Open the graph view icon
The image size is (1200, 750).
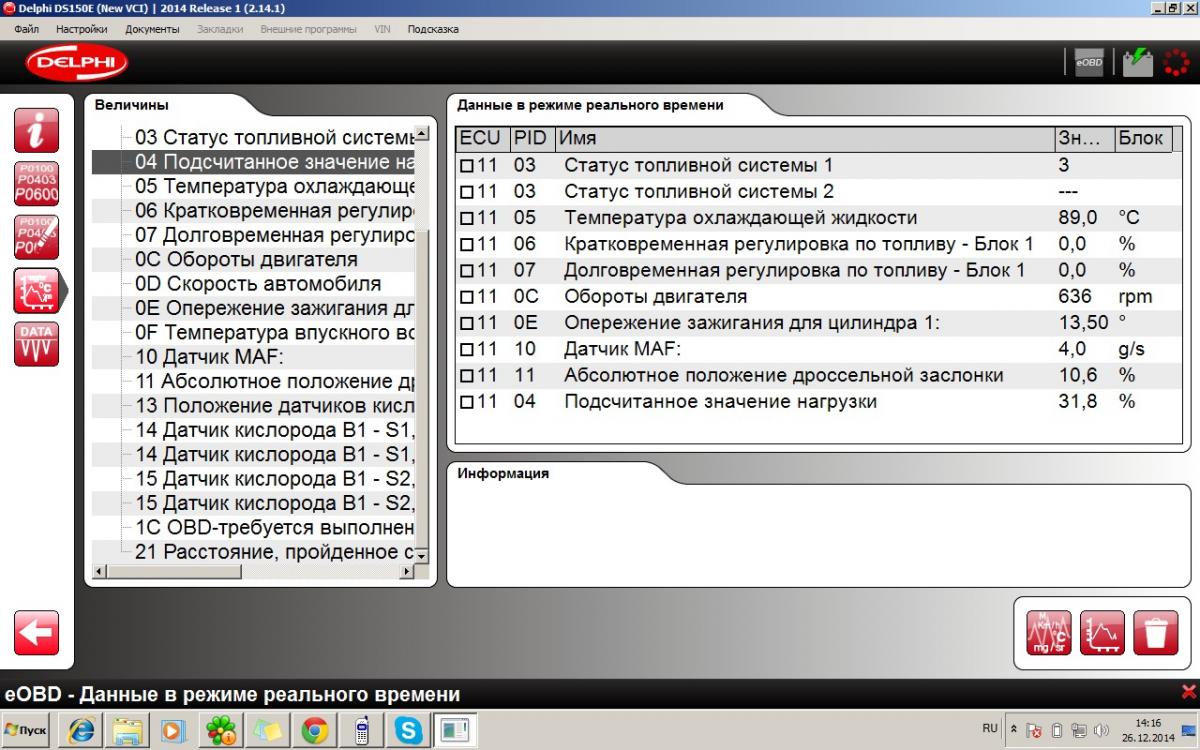(x=1102, y=632)
